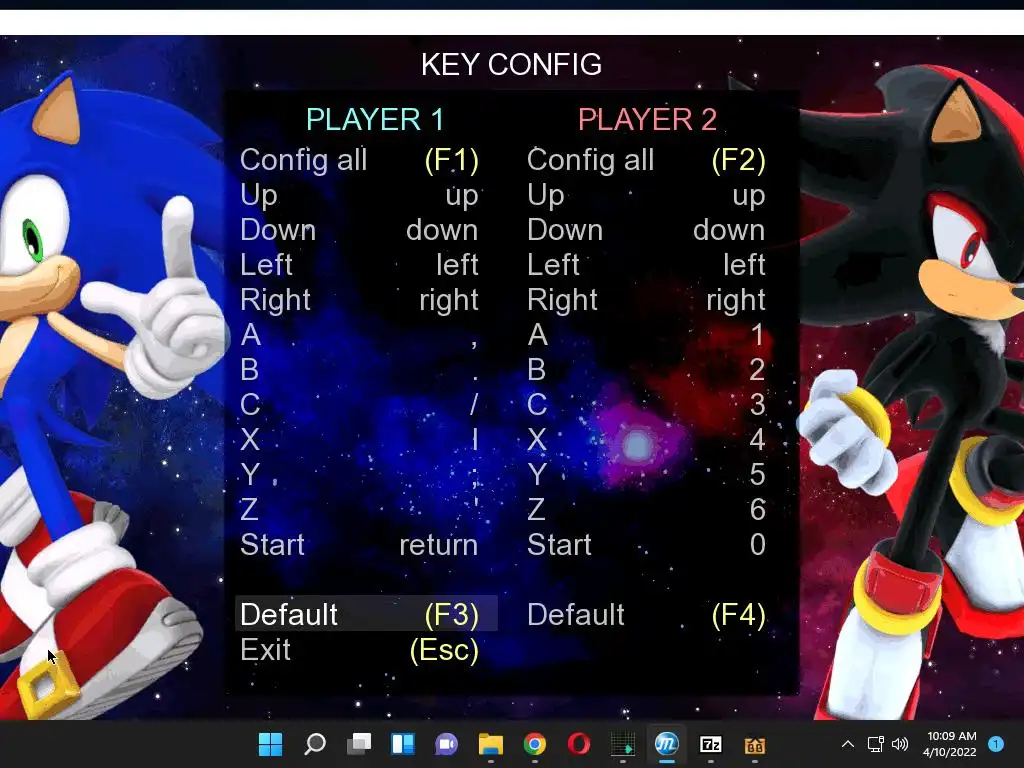Choose Player 2 Z bound to 6

pos(646,509)
